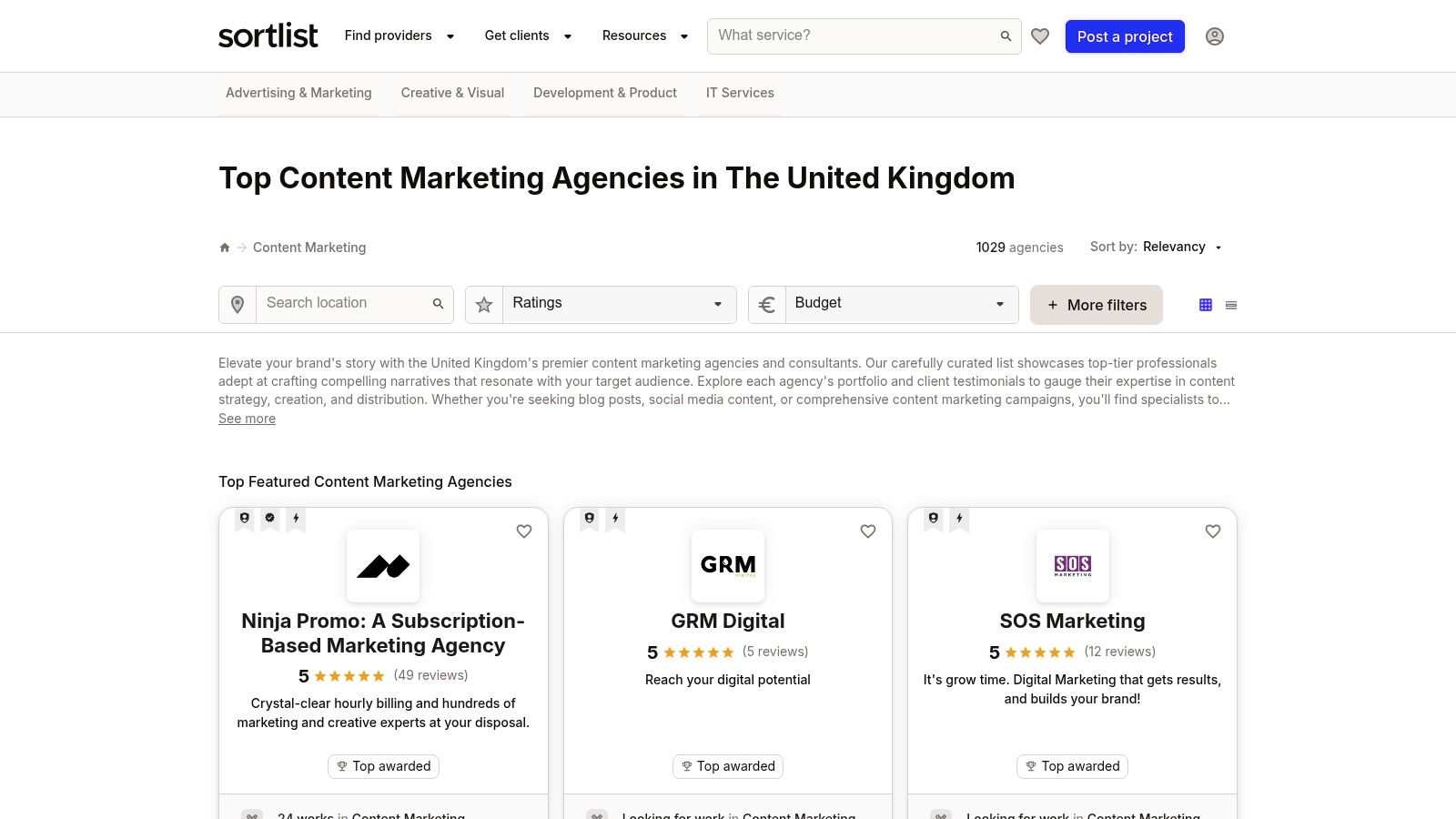Click the page title heading text
1456x819 pixels.
[617, 178]
